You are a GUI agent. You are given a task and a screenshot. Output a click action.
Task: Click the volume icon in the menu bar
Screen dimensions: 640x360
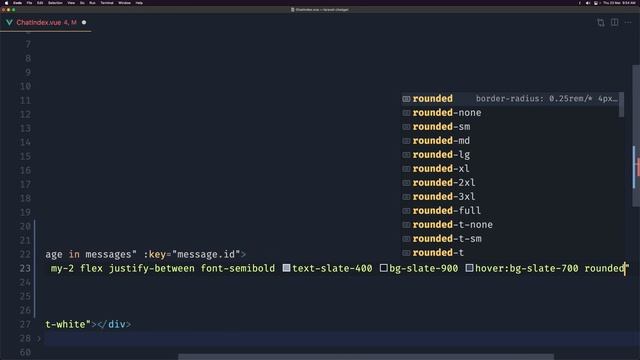coord(588,3)
